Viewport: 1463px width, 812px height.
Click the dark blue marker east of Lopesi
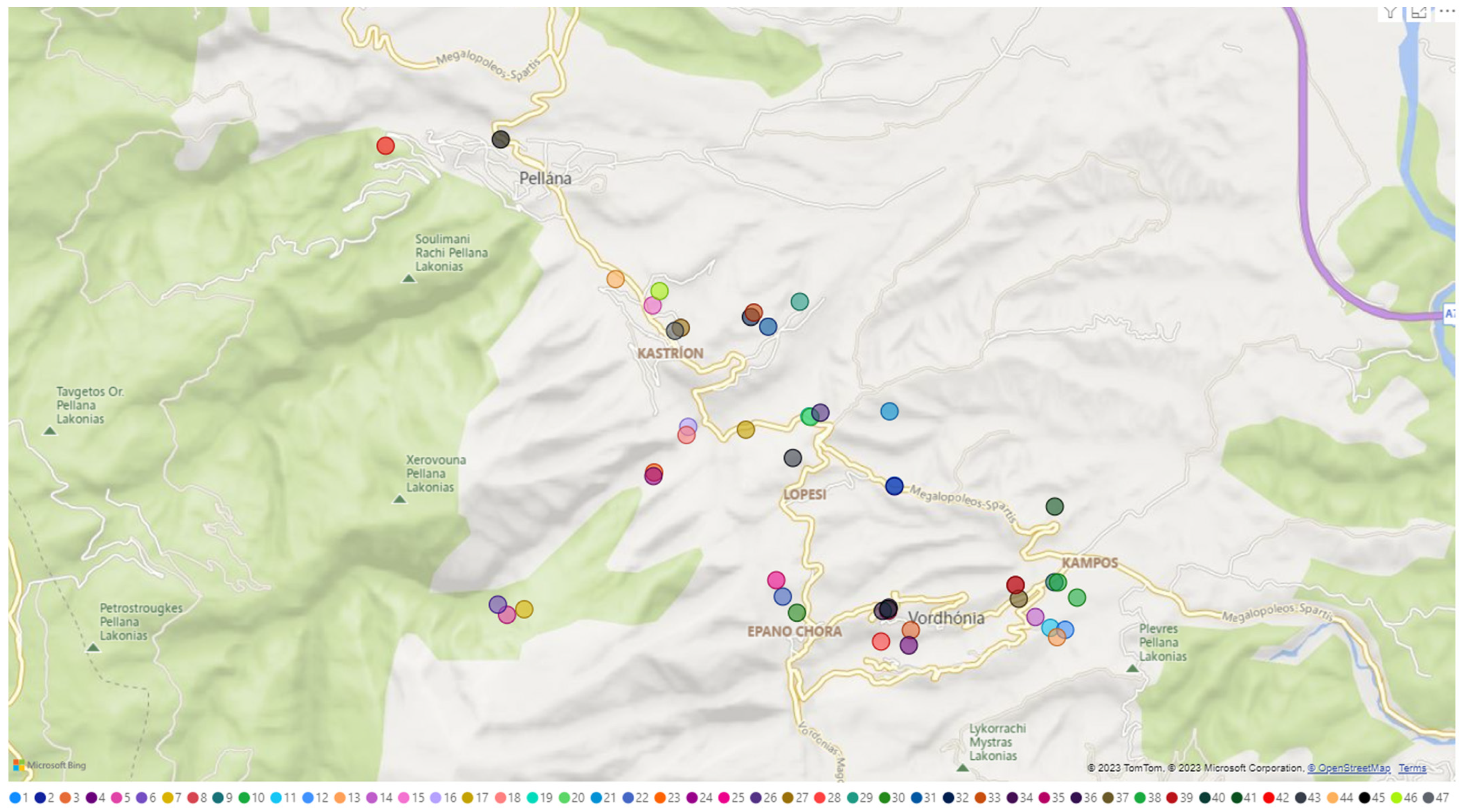click(x=894, y=486)
